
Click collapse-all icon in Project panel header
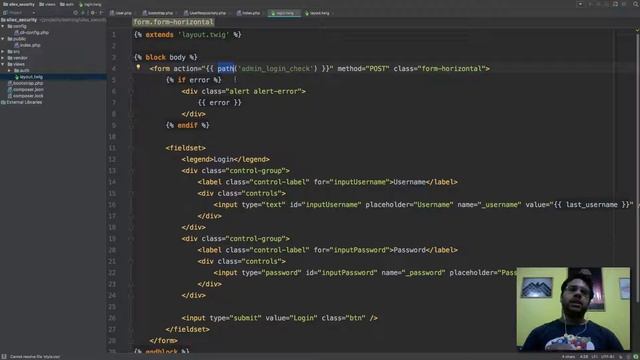coord(83,13)
